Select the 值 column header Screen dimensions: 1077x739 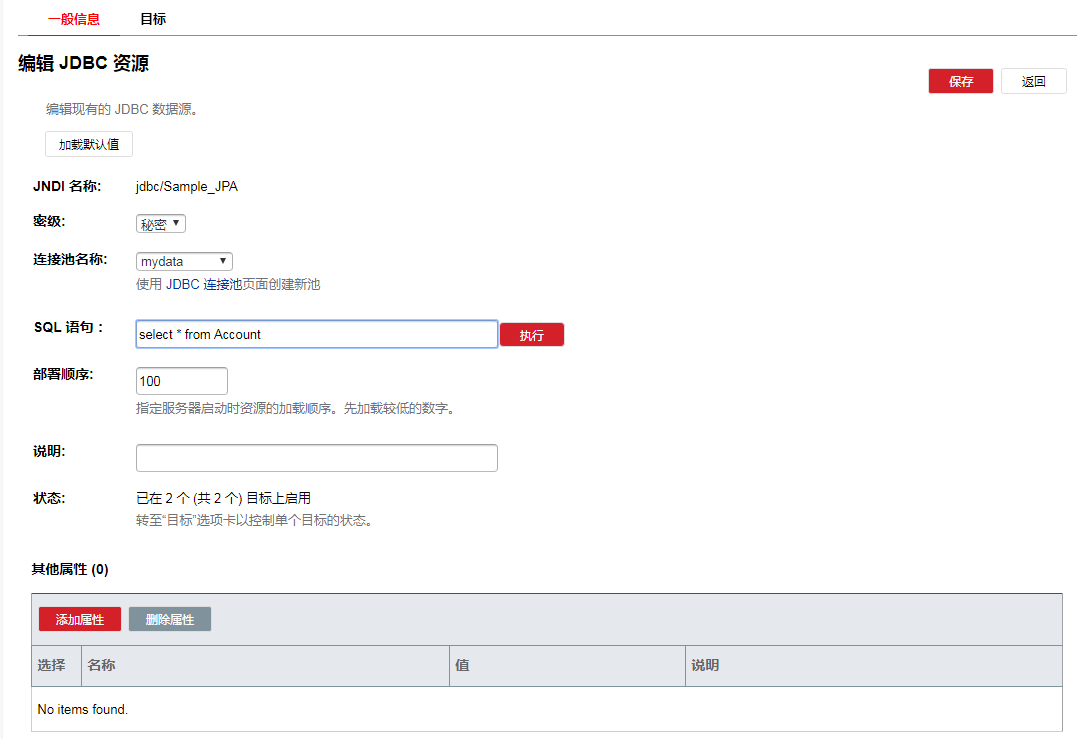tap(462, 666)
